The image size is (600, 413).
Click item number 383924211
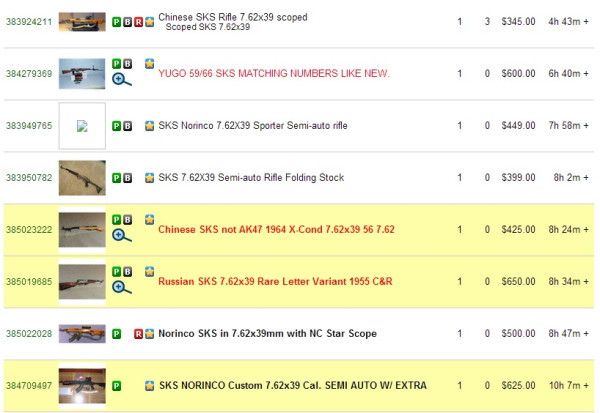coord(28,21)
